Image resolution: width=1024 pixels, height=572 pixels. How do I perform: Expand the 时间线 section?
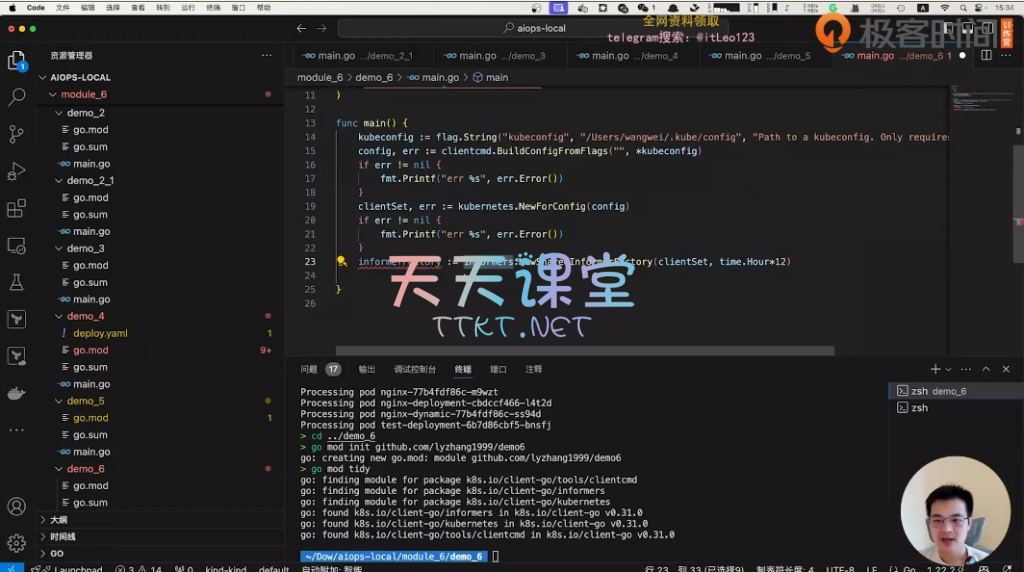[62, 537]
